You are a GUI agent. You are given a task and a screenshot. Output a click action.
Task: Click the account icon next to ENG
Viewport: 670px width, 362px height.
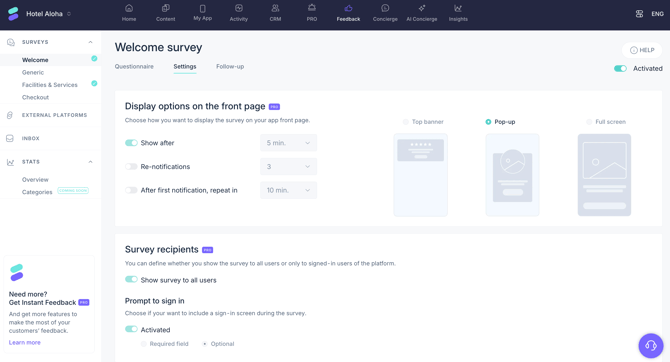tap(639, 14)
